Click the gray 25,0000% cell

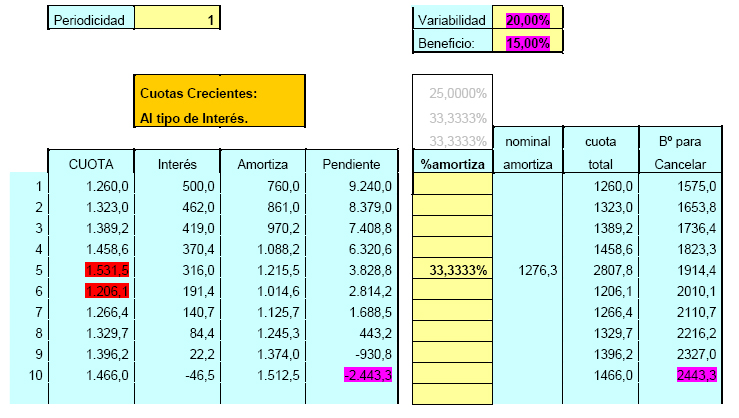(453, 93)
